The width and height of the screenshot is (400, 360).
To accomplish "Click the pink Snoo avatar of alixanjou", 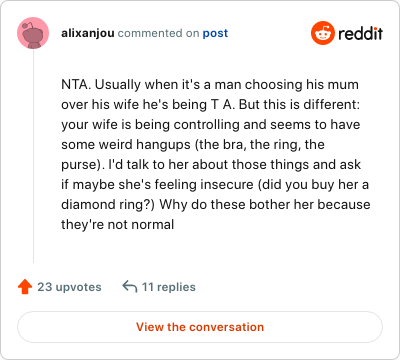I will pyautogui.click(x=33, y=33).
